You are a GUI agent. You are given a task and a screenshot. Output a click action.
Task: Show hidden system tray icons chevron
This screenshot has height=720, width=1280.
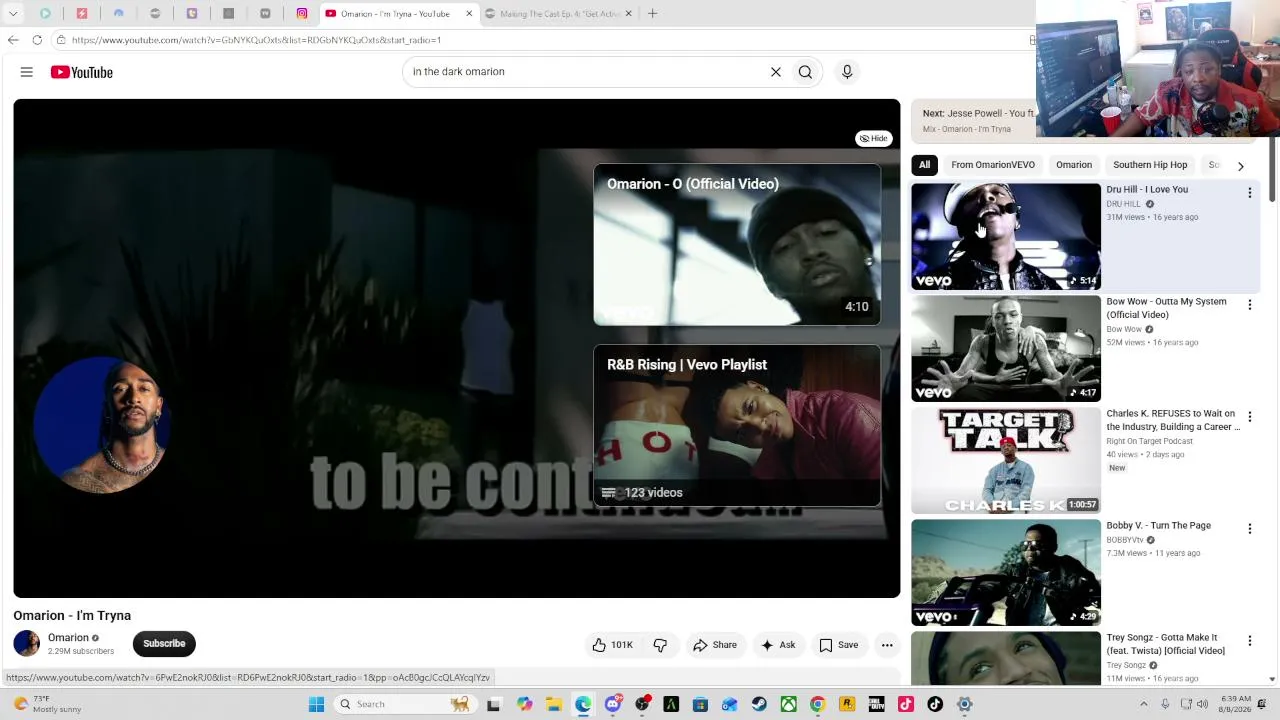pos(1144,704)
